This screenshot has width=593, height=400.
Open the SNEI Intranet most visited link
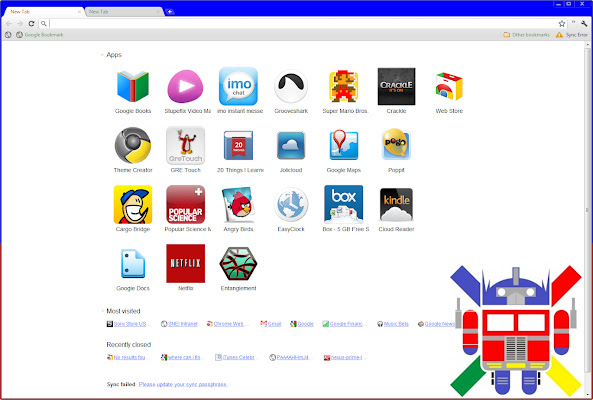click(179, 324)
